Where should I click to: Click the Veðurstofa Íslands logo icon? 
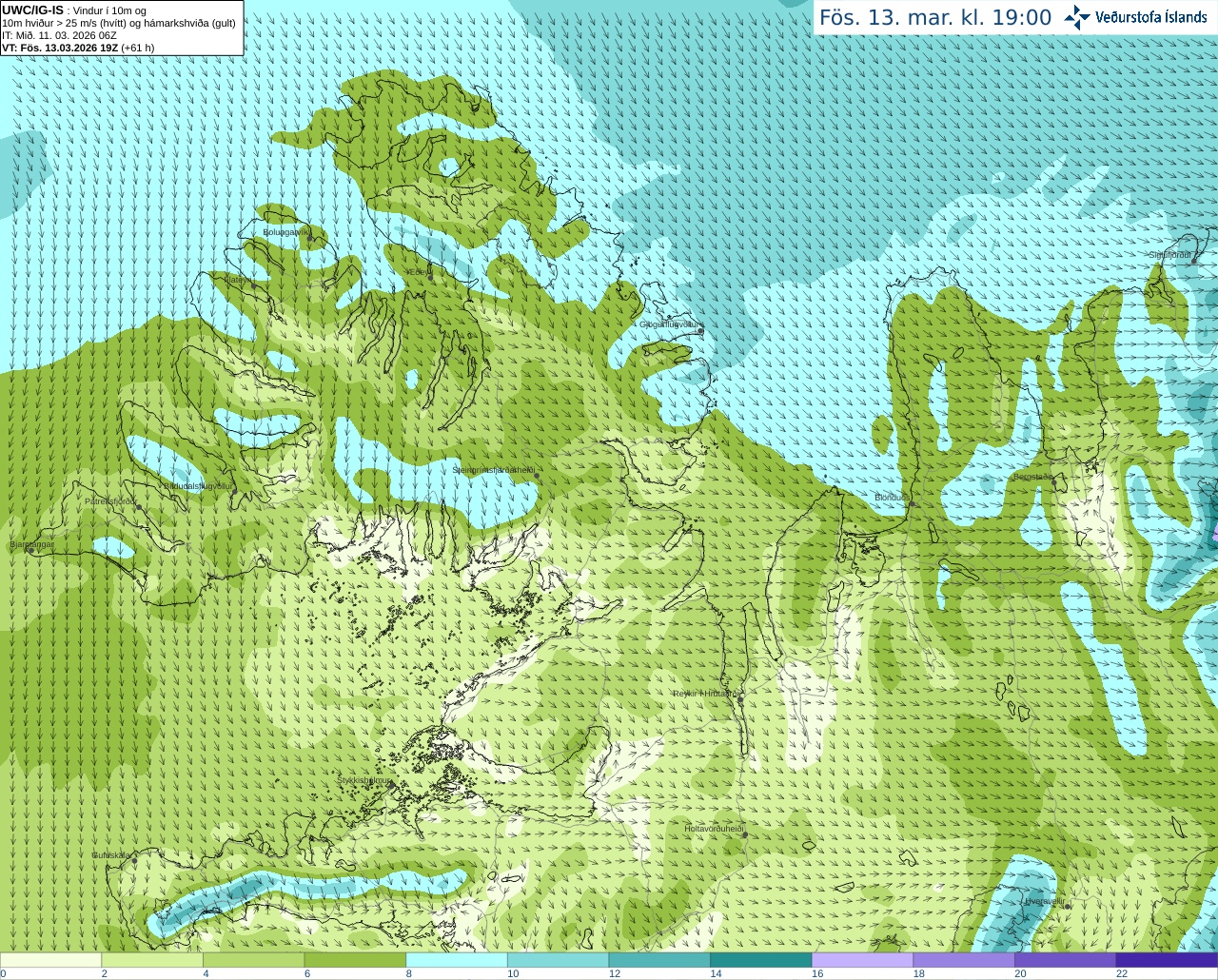coord(1077,17)
